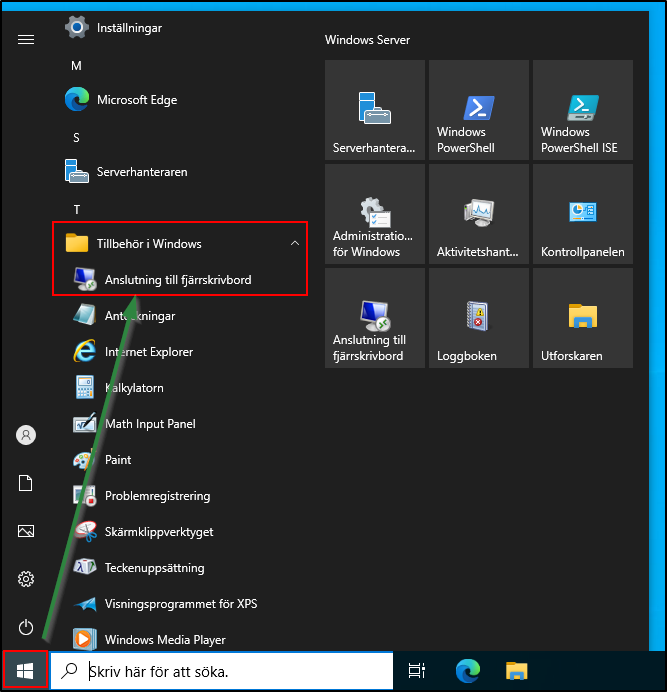This screenshot has width=667, height=692.
Task: Launch Microsoft Edge from the app list
Action: pyautogui.click(x=179, y=100)
